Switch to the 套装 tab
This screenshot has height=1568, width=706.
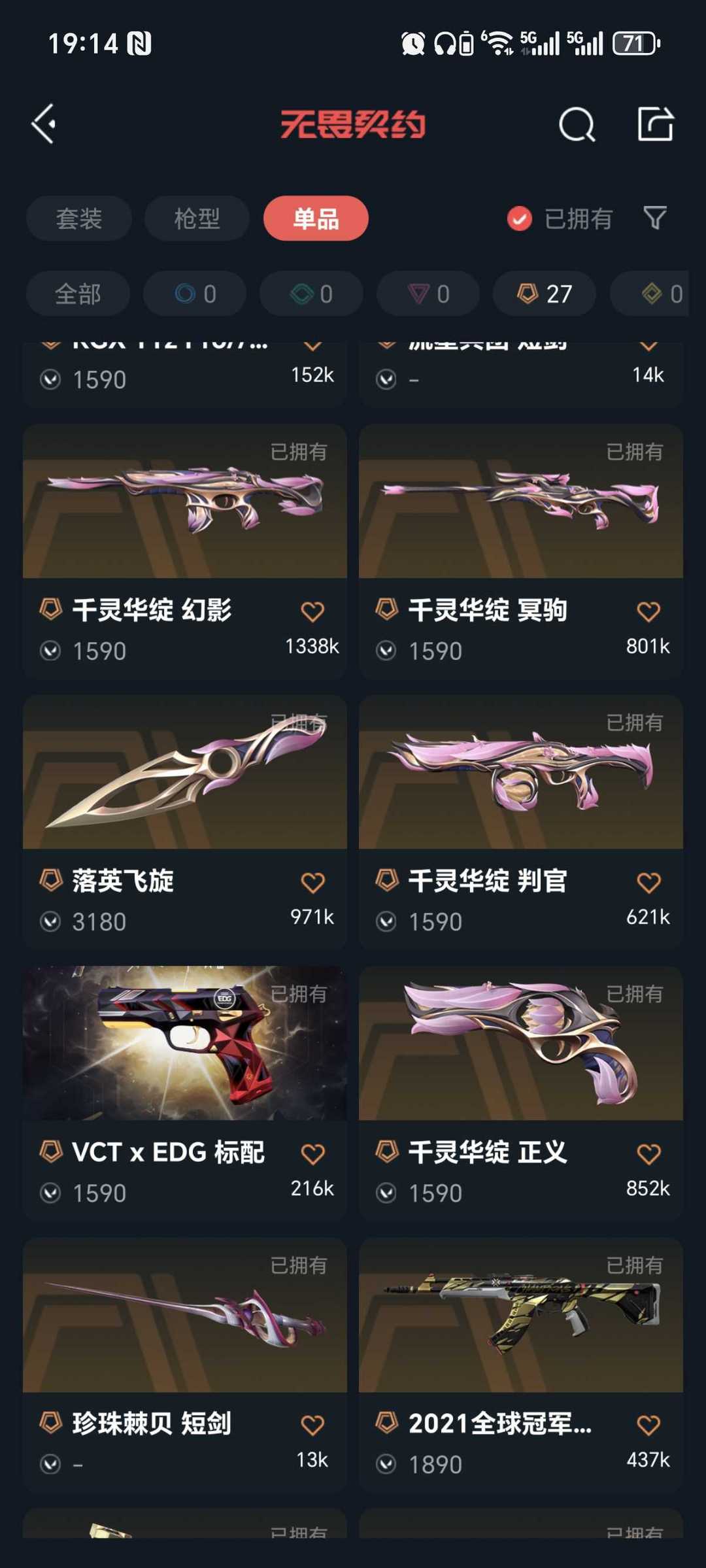tap(79, 218)
